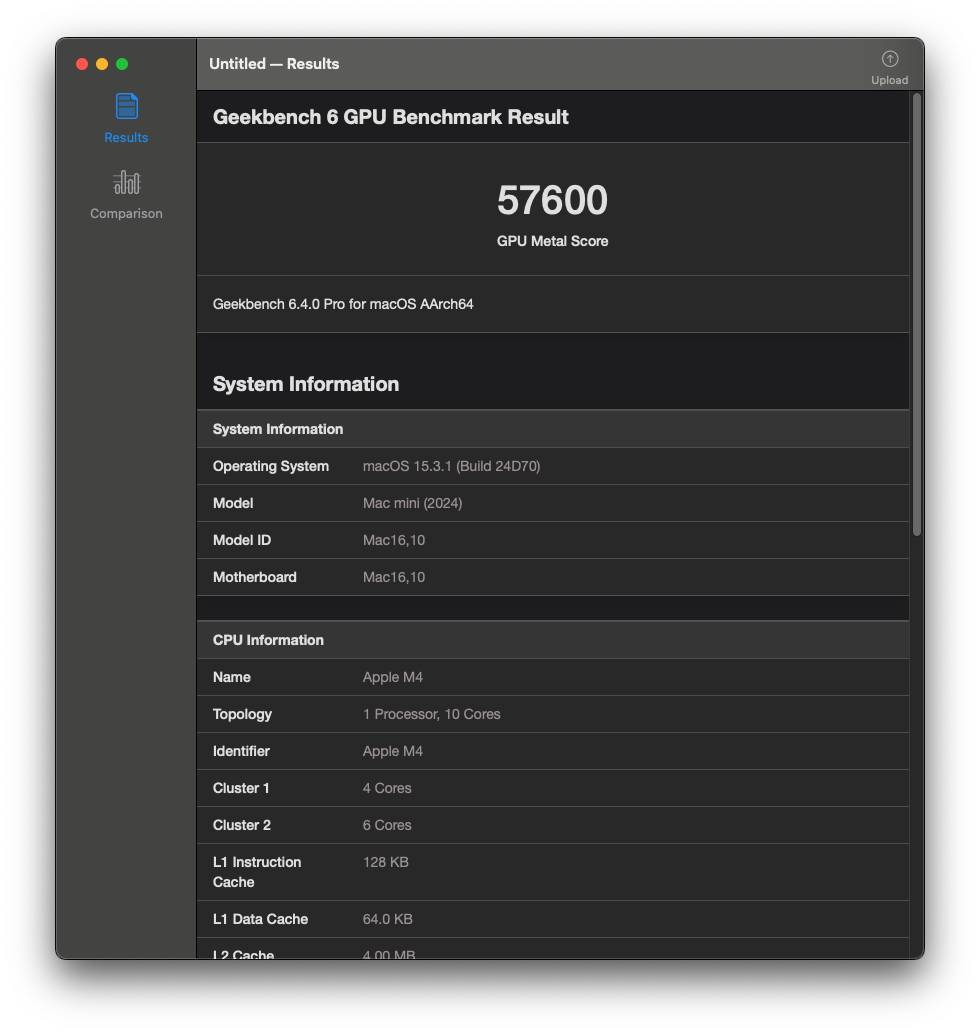Click the Upload arrow icon in toolbar
Image resolution: width=980 pixels, height=1033 pixels.
coord(889,59)
